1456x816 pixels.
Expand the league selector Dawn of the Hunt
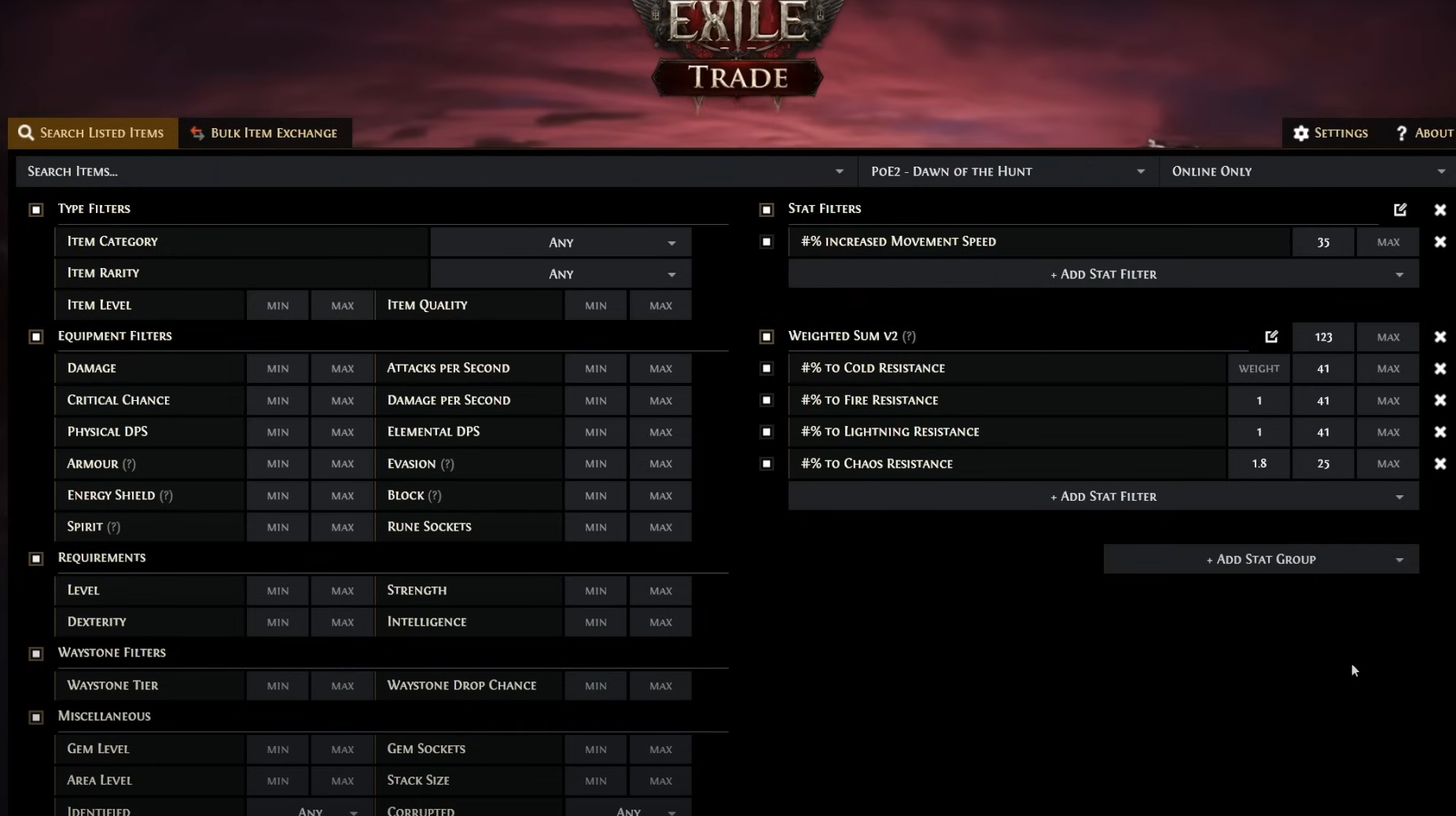(x=1008, y=171)
